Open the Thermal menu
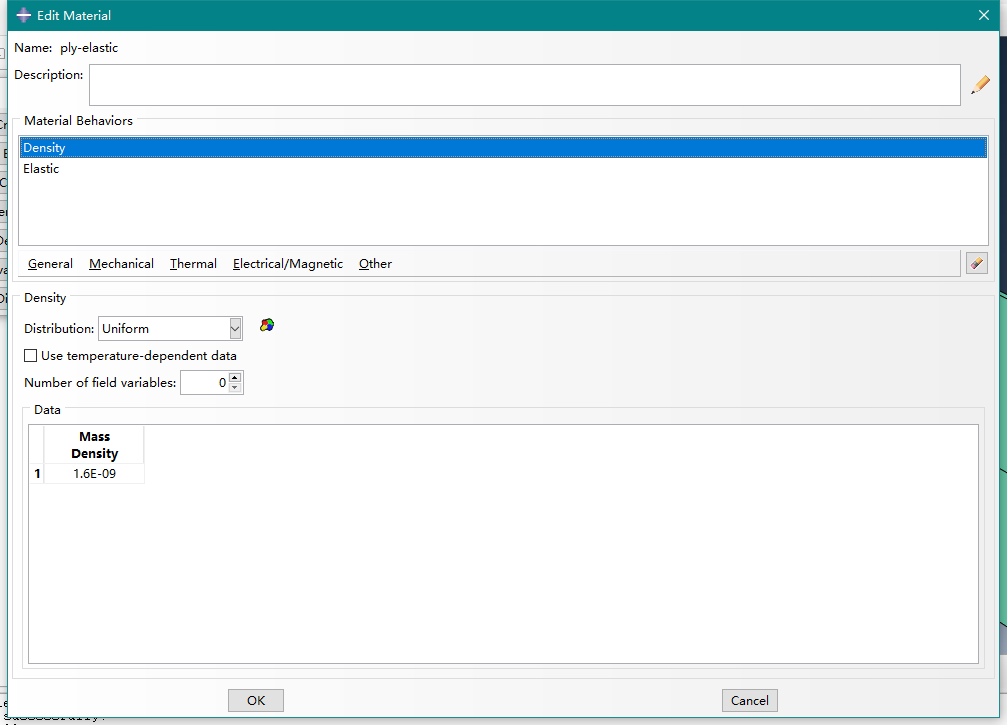 (x=193, y=264)
